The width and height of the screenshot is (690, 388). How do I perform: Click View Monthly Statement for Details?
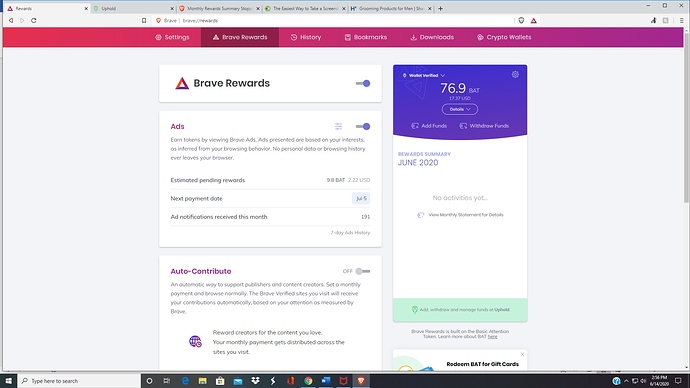pos(466,215)
